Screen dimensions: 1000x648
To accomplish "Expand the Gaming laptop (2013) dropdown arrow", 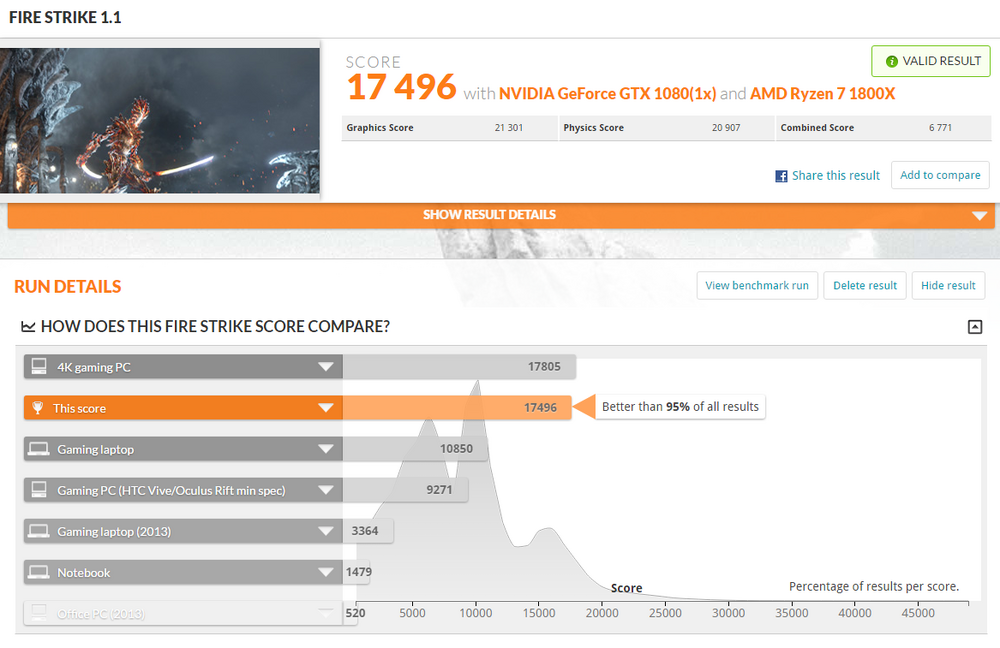I will pos(326,531).
